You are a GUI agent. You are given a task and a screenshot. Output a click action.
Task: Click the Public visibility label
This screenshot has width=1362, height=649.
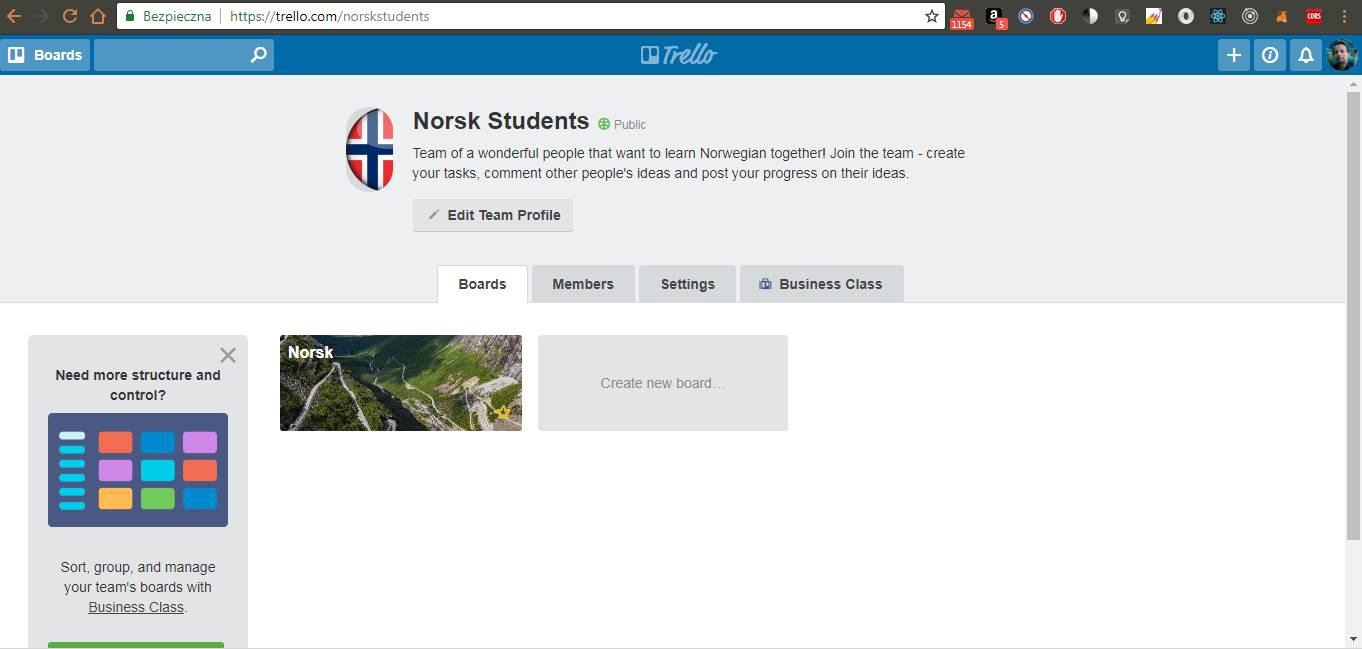tap(622, 124)
